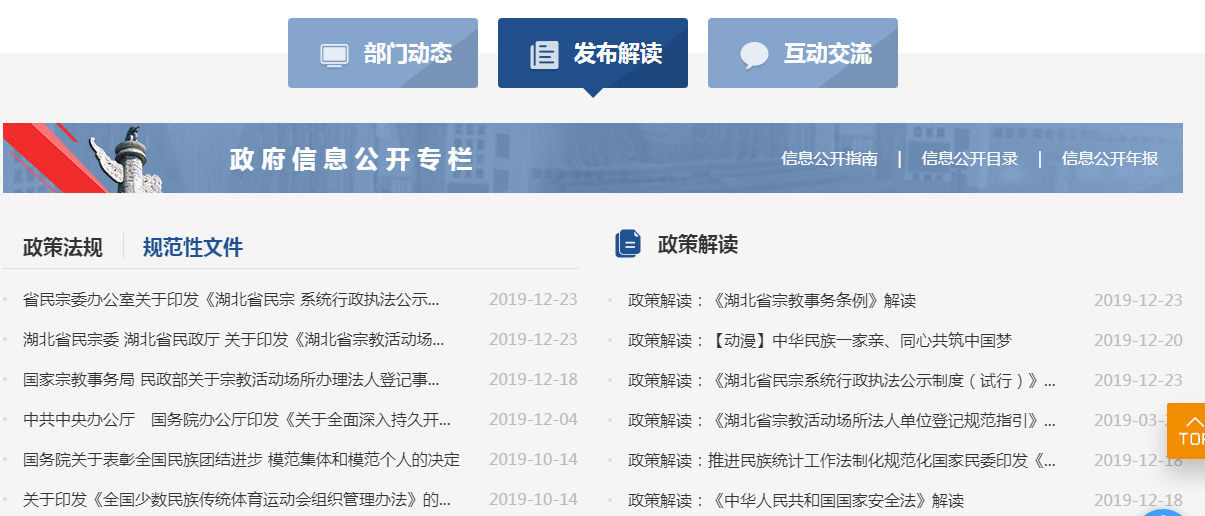Click the orange TOP back-to-top button

pos(1188,431)
